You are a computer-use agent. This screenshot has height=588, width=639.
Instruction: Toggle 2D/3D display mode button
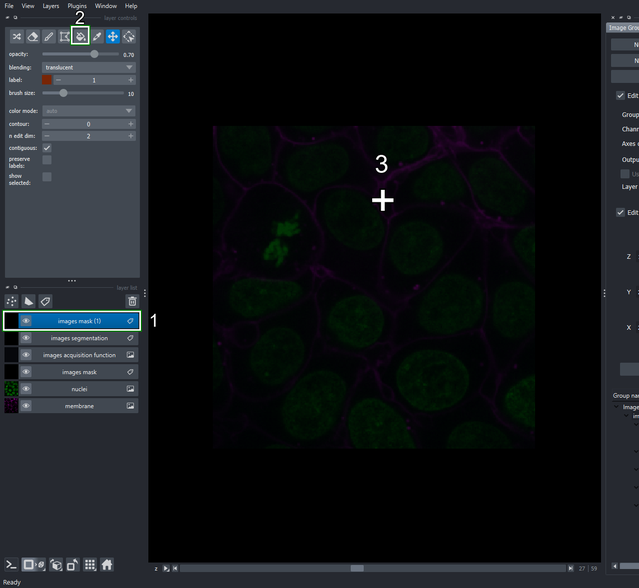tap(33, 565)
